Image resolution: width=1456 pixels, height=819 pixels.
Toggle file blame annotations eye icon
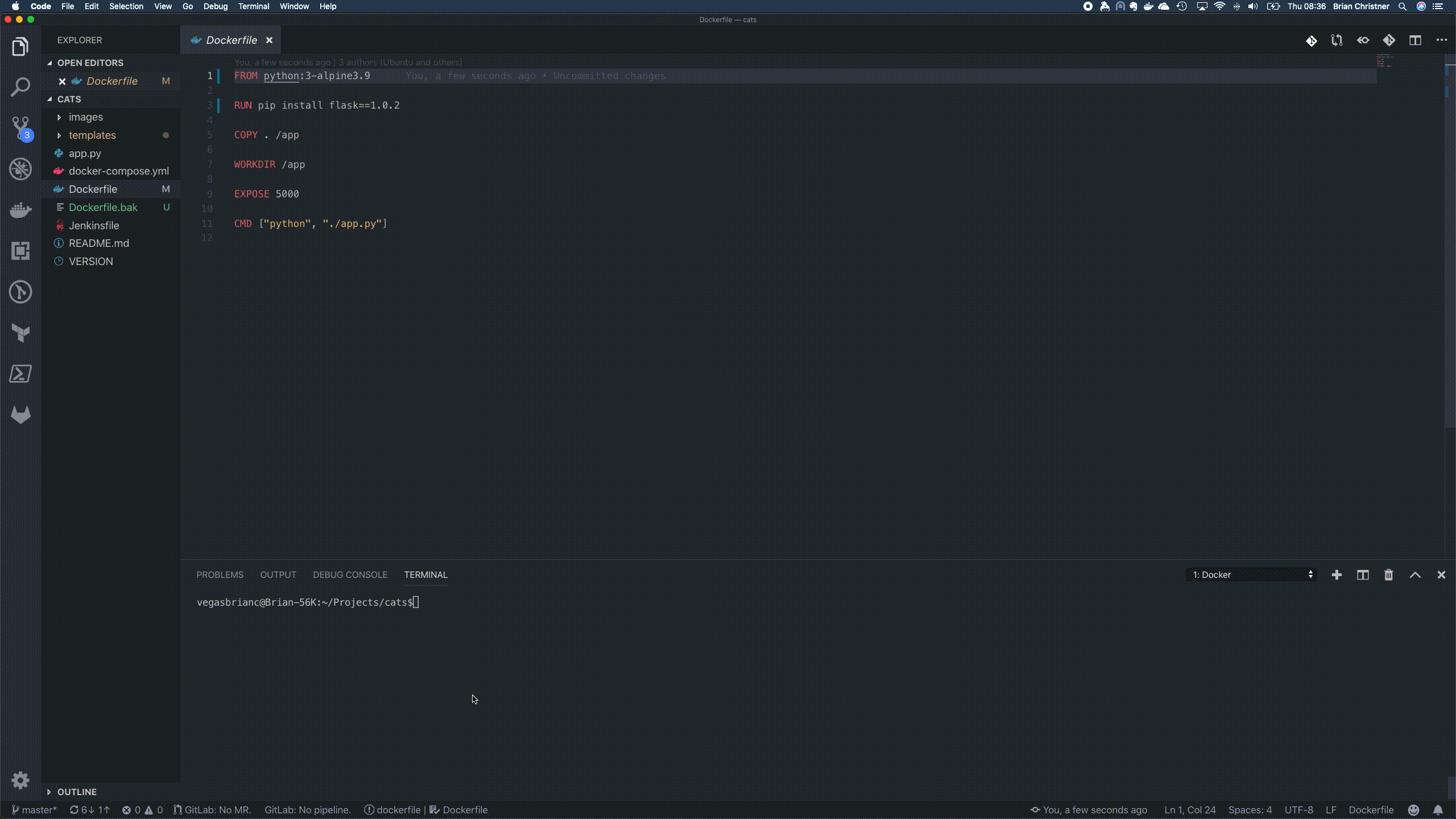click(x=1363, y=40)
